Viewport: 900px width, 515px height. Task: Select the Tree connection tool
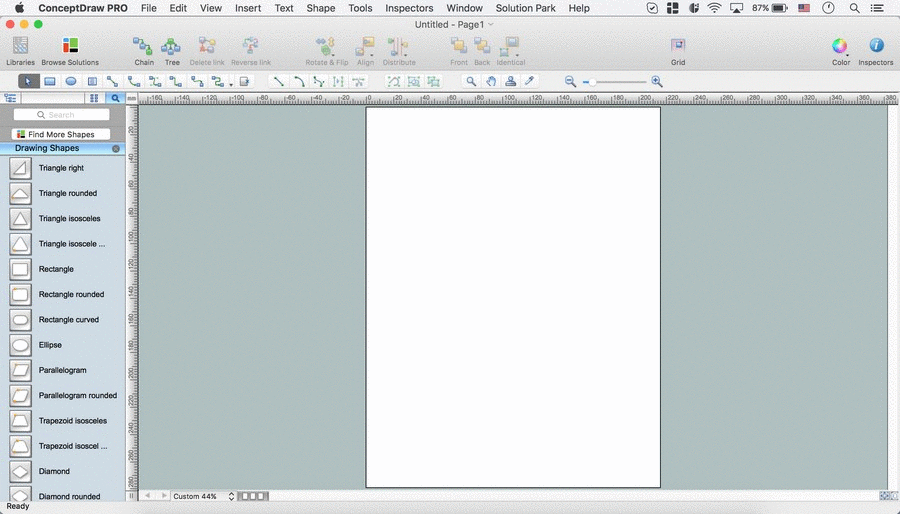171,45
